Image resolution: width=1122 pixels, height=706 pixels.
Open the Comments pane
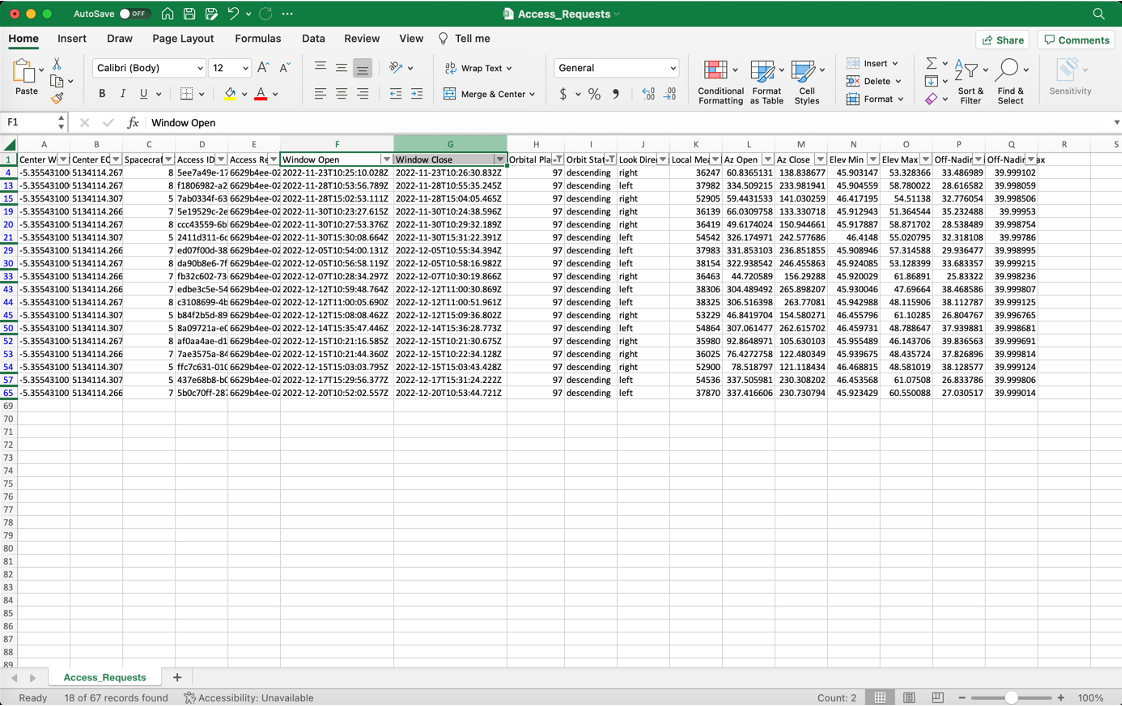pos(1076,40)
